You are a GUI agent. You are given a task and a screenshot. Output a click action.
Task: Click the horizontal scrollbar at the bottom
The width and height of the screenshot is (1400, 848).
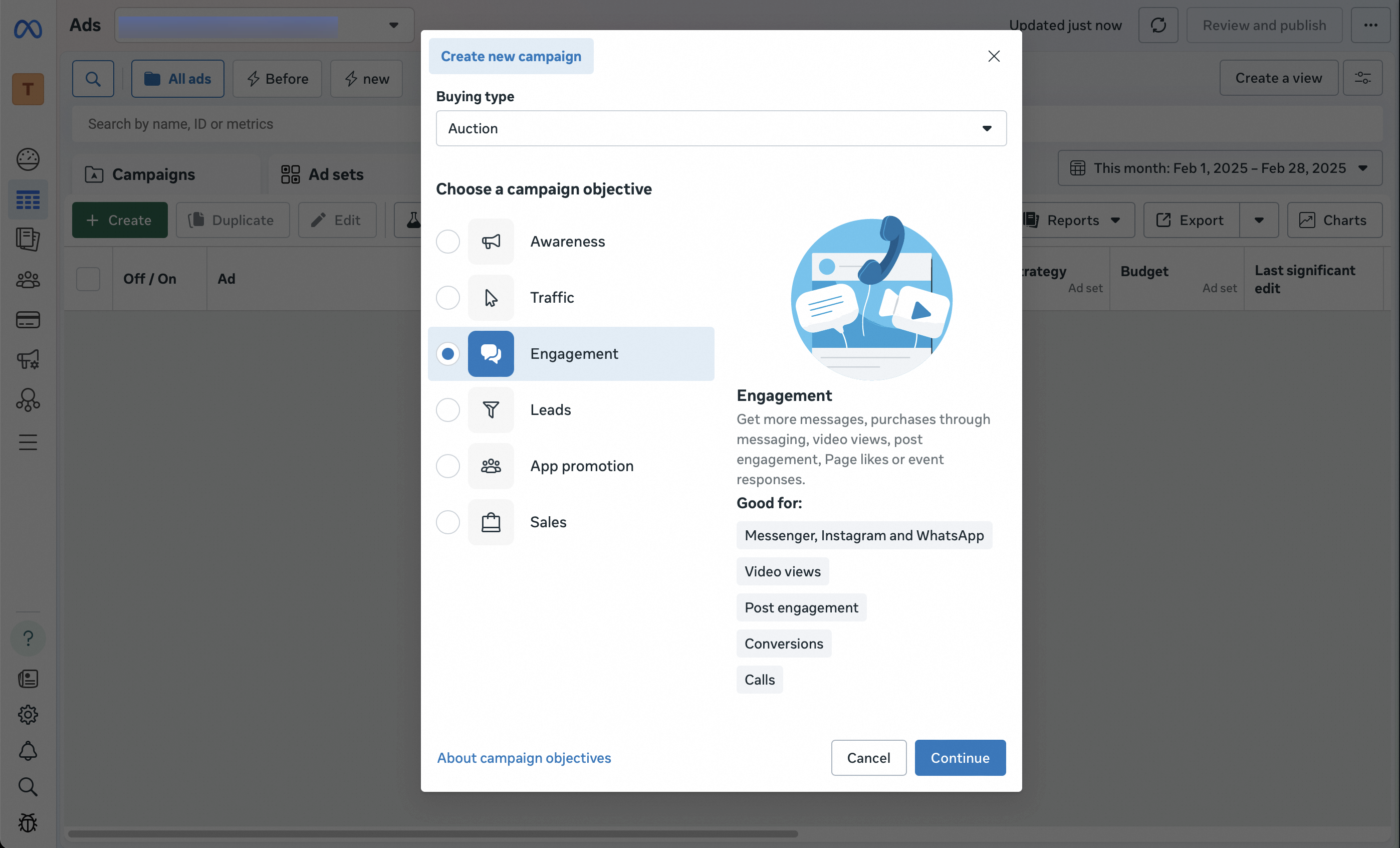coord(432,834)
